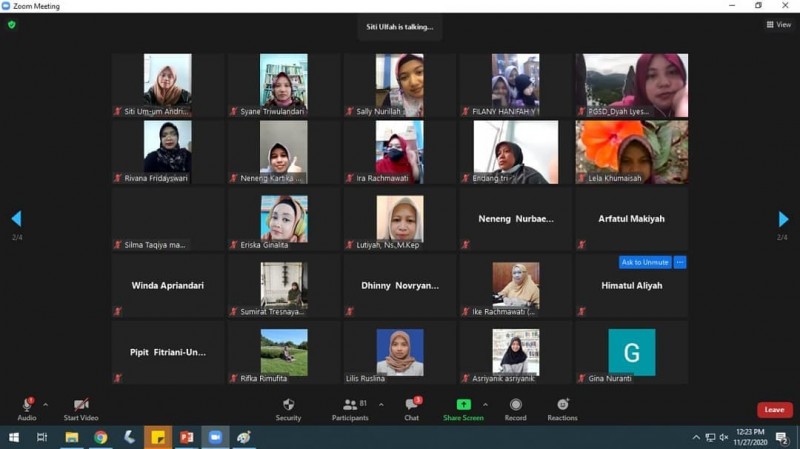Select PGSD_Dyah Lyes video tile
This screenshot has height=449, width=800.
(x=632, y=85)
